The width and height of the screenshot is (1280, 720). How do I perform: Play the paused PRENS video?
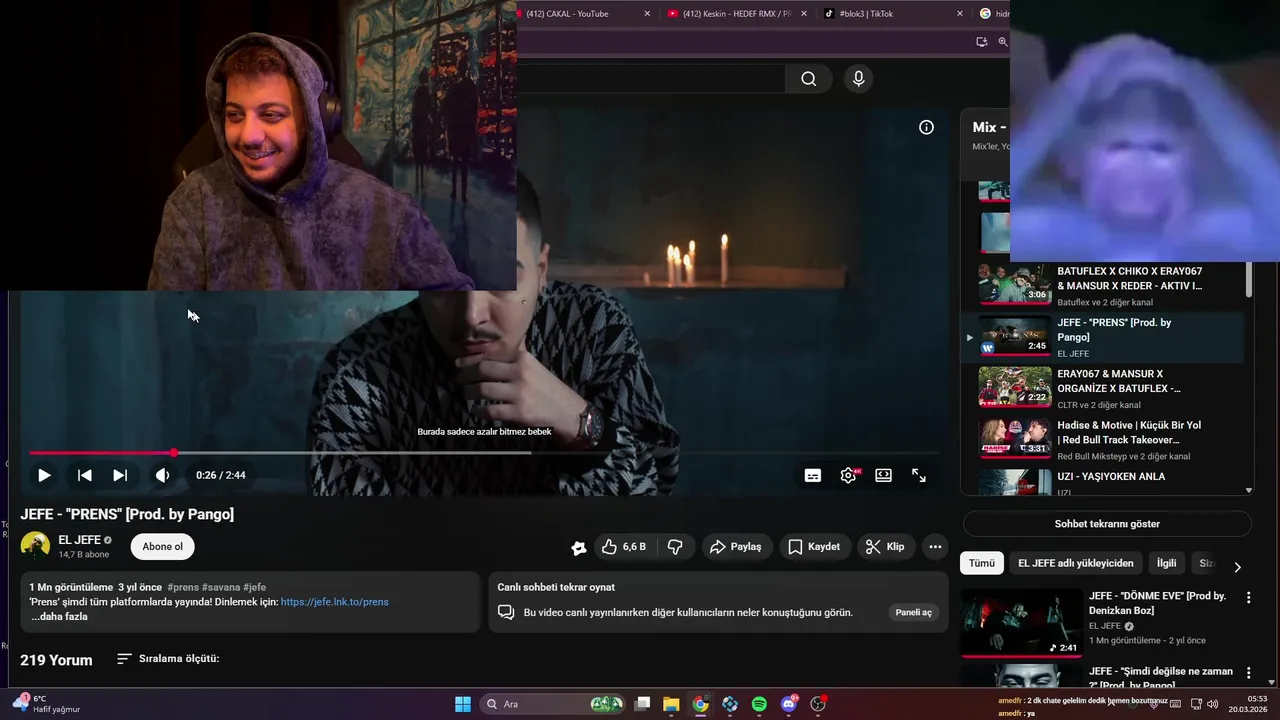pyautogui.click(x=44, y=476)
